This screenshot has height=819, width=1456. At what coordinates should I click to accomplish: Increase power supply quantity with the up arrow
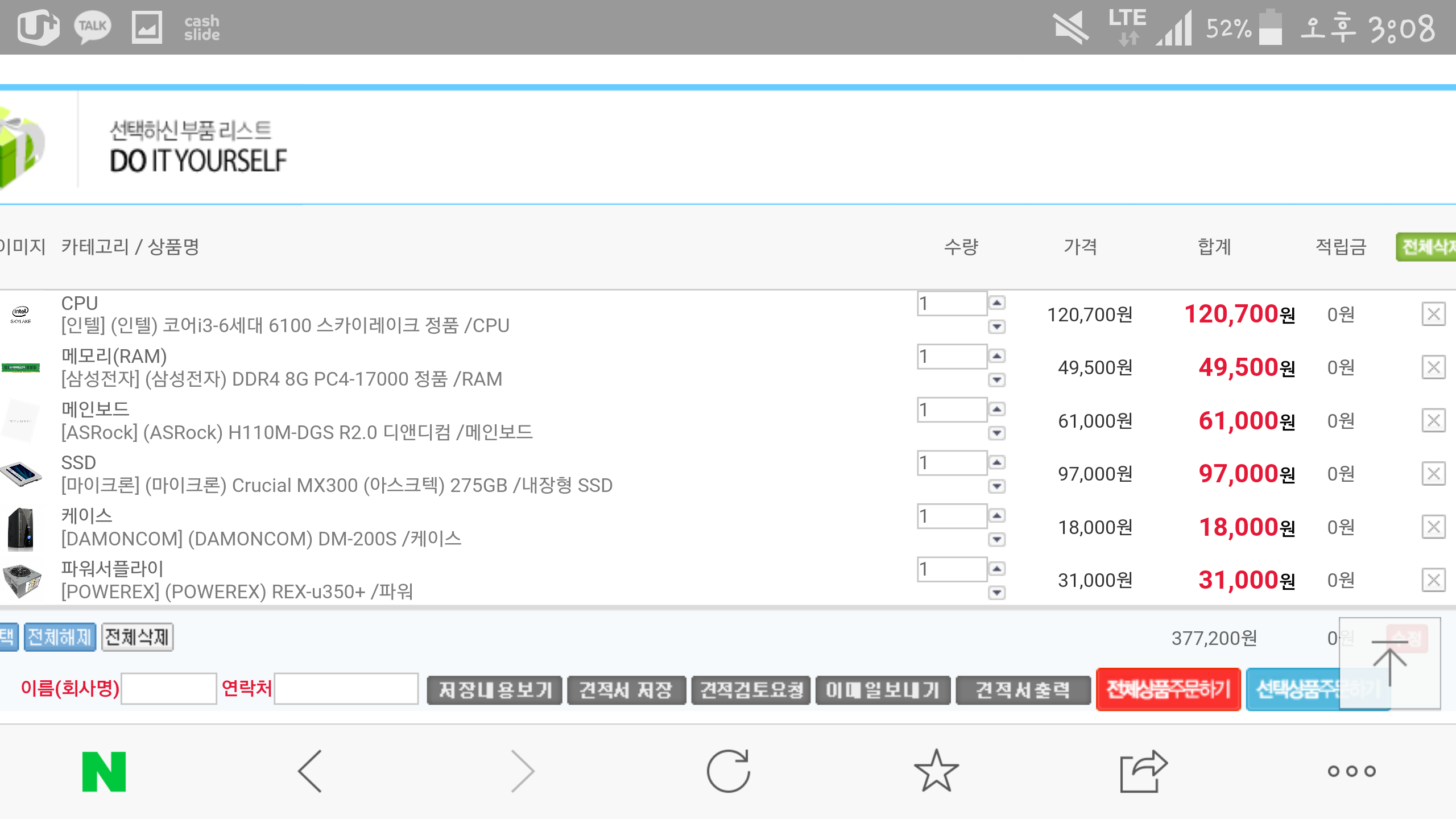tap(997, 569)
